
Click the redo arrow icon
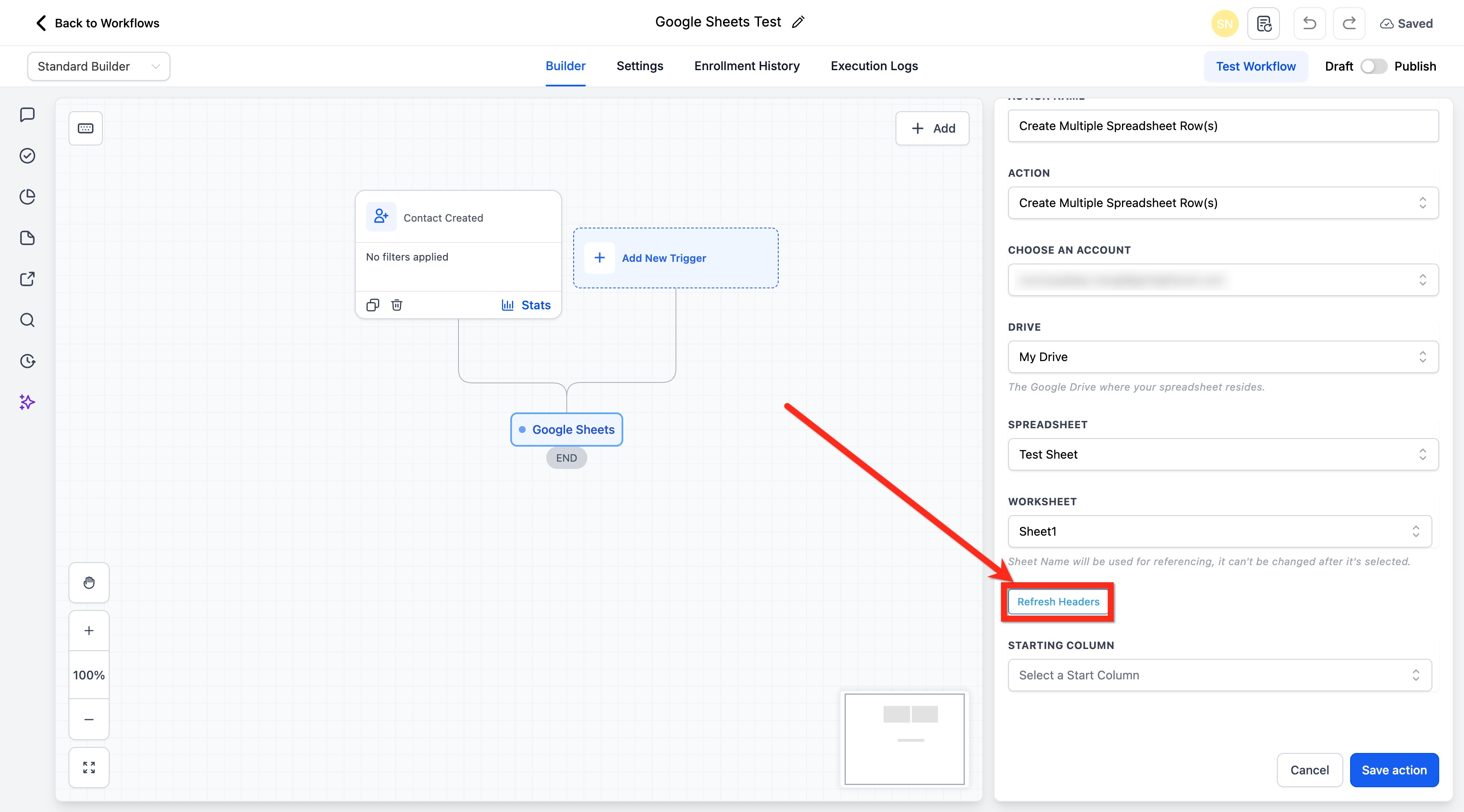1349,23
